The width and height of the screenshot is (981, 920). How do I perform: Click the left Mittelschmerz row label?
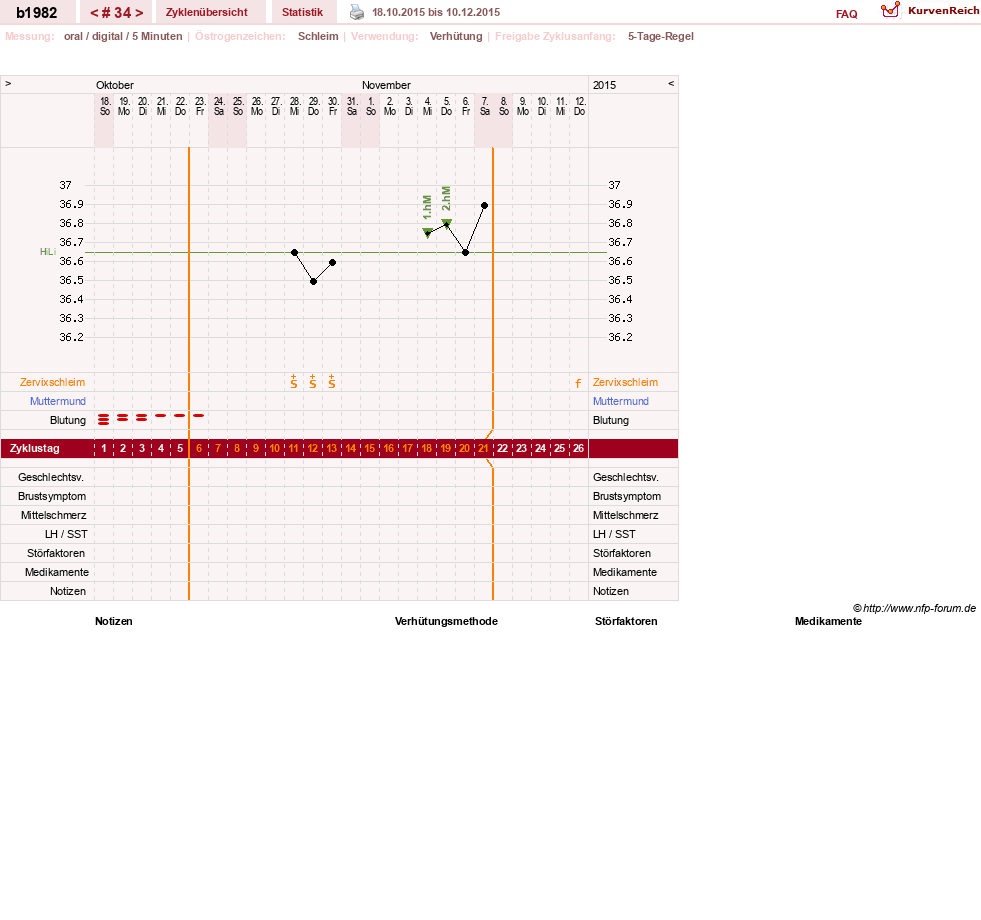(54, 516)
